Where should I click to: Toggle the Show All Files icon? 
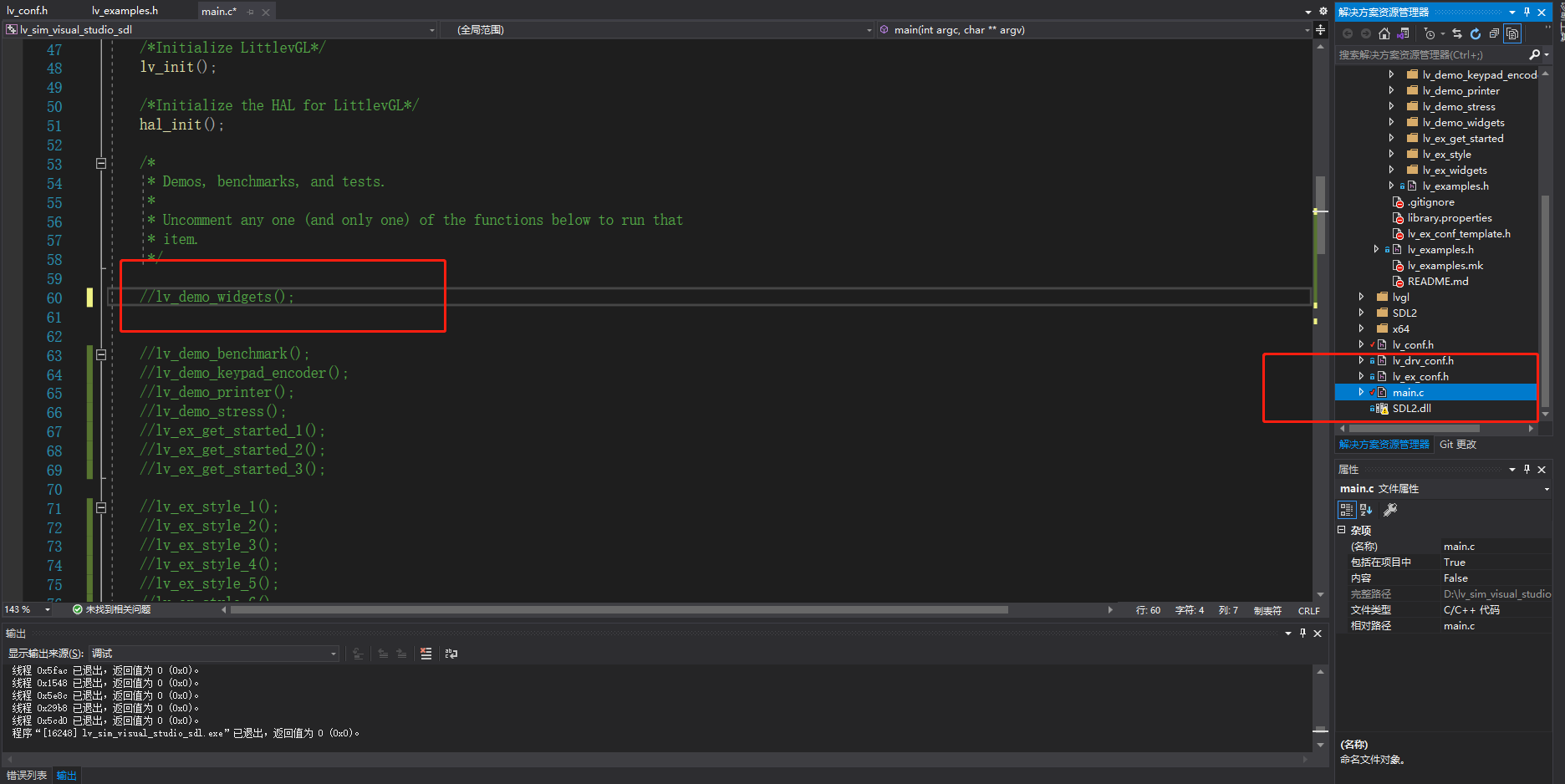point(1512,33)
